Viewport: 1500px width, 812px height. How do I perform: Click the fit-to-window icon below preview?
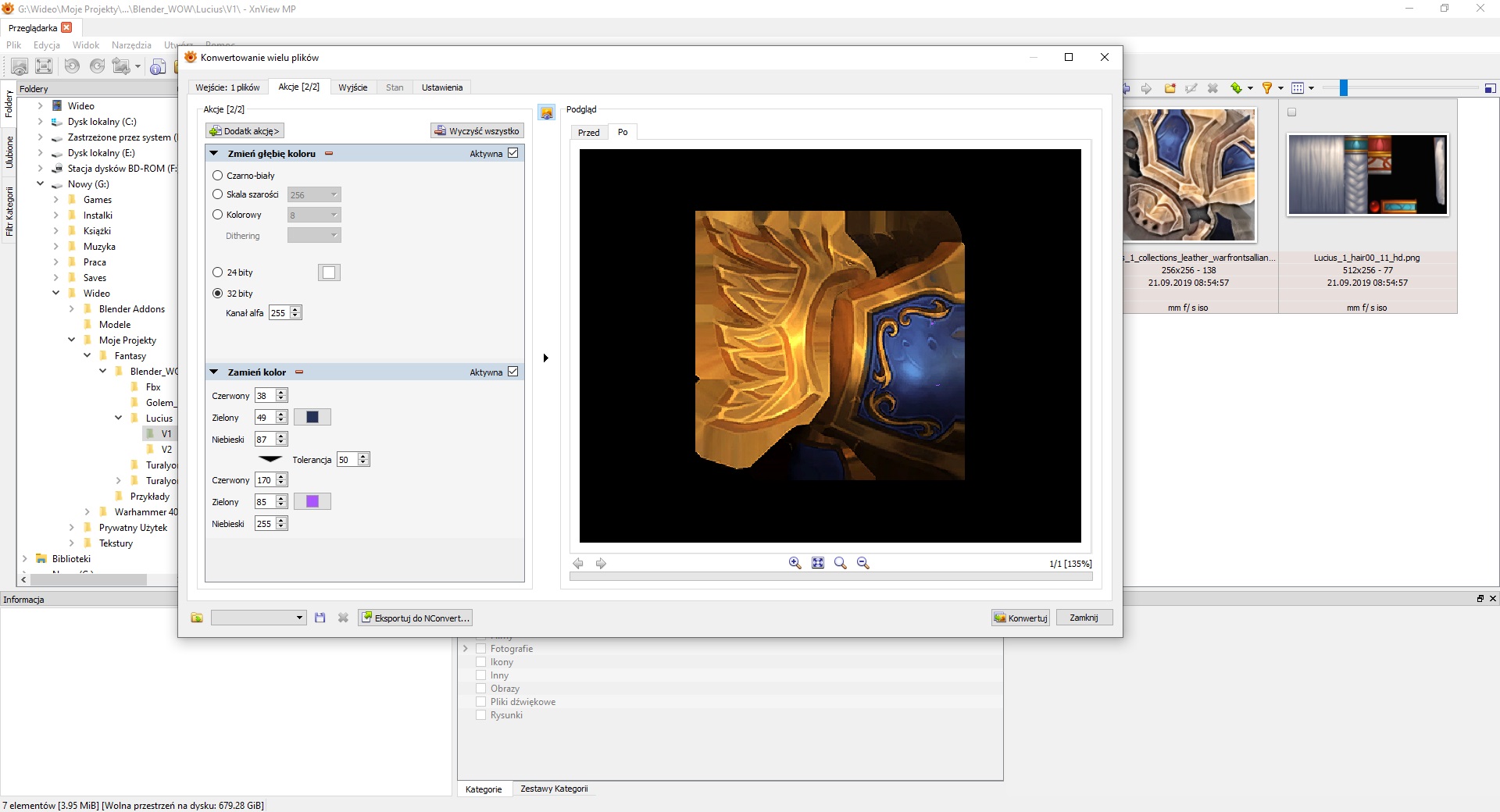click(x=818, y=563)
